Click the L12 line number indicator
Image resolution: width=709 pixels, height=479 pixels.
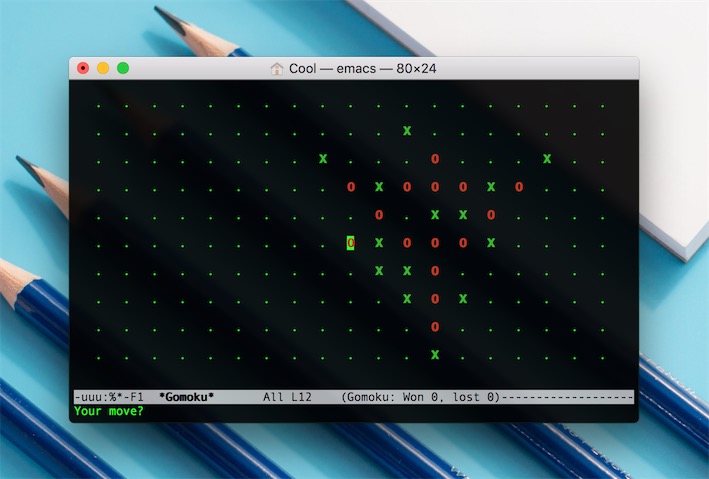[301, 397]
